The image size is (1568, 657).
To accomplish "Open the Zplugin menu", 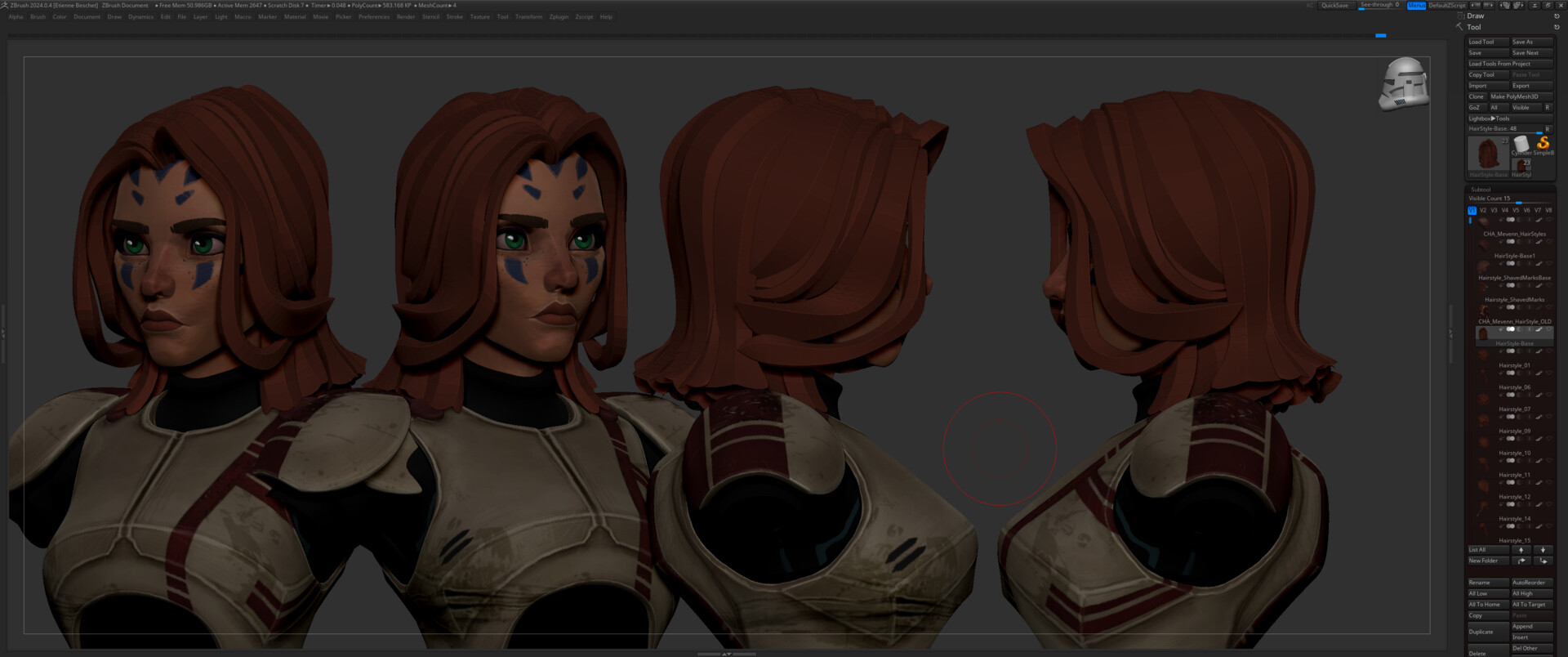I will 559,16.
